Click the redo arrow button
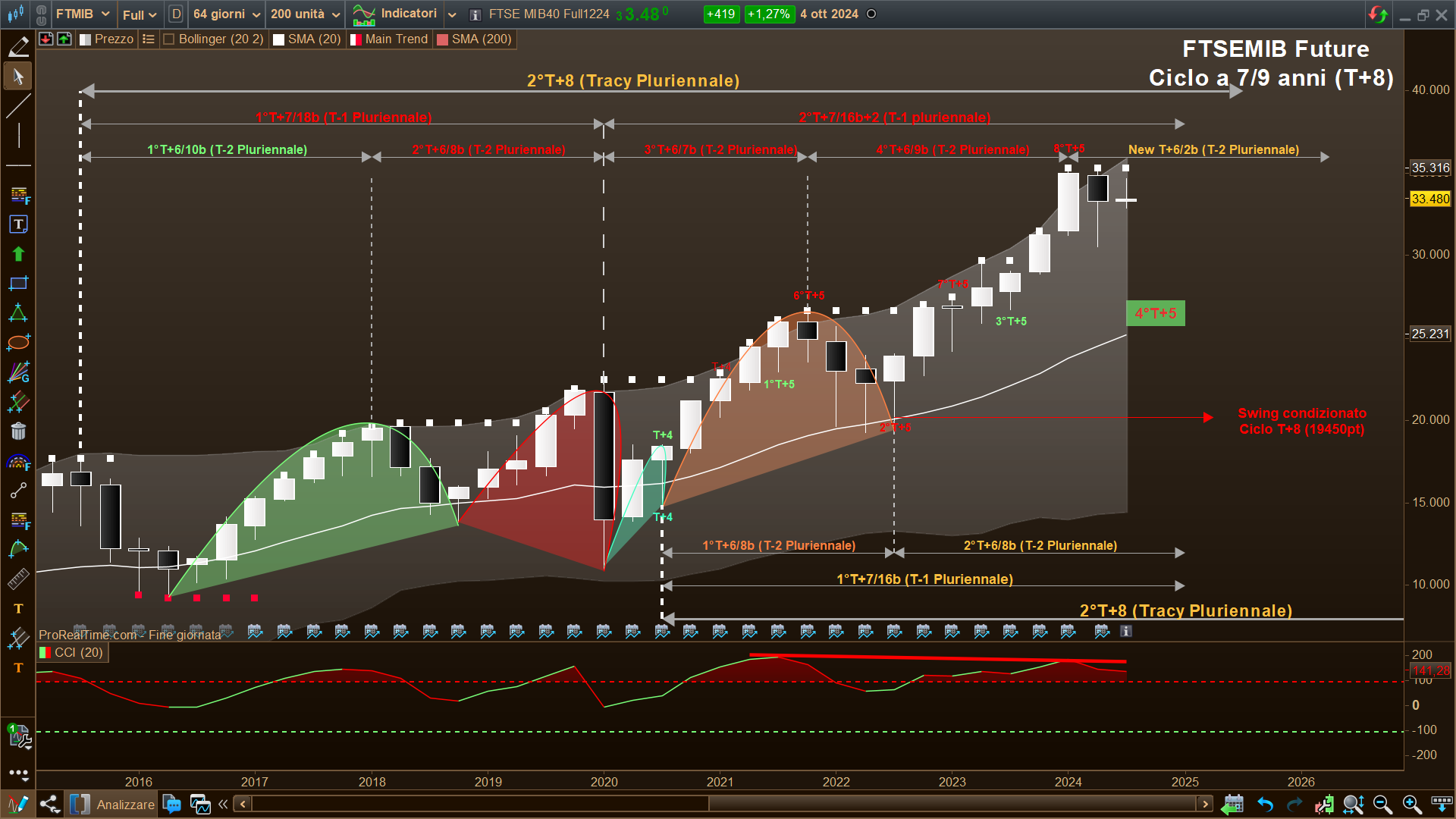The height and width of the screenshot is (819, 1456). click(x=1294, y=805)
